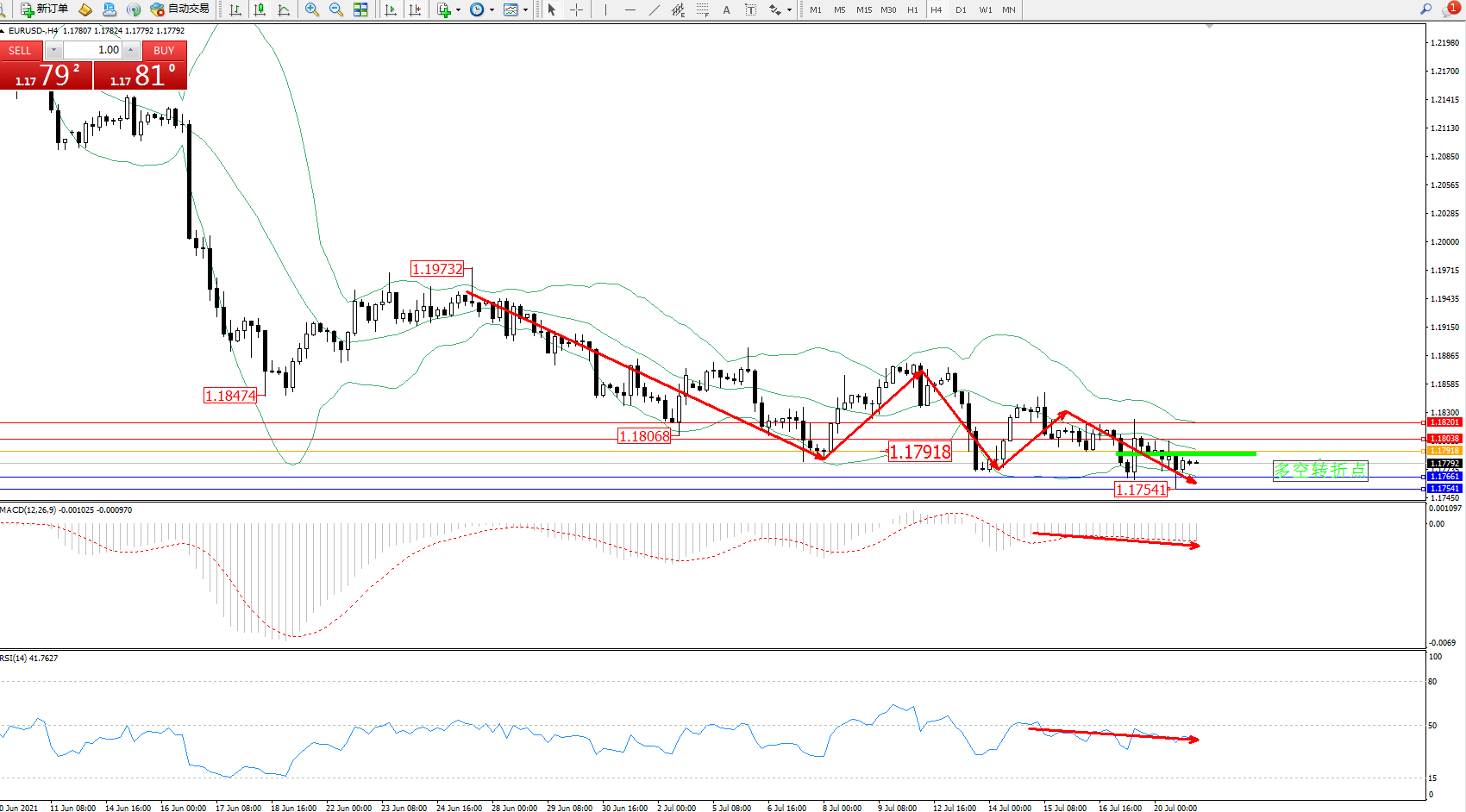Switch to the D1 timeframe
Viewport: 1466px width, 812px height.
pos(961,10)
